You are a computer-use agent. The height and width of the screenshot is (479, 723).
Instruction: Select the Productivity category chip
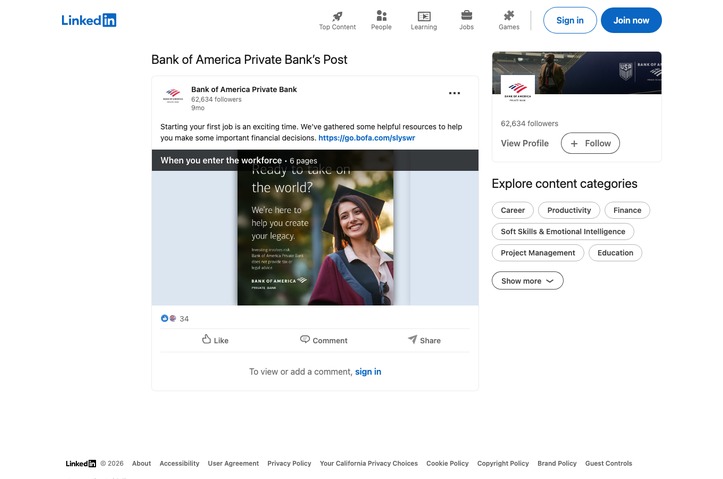point(569,210)
